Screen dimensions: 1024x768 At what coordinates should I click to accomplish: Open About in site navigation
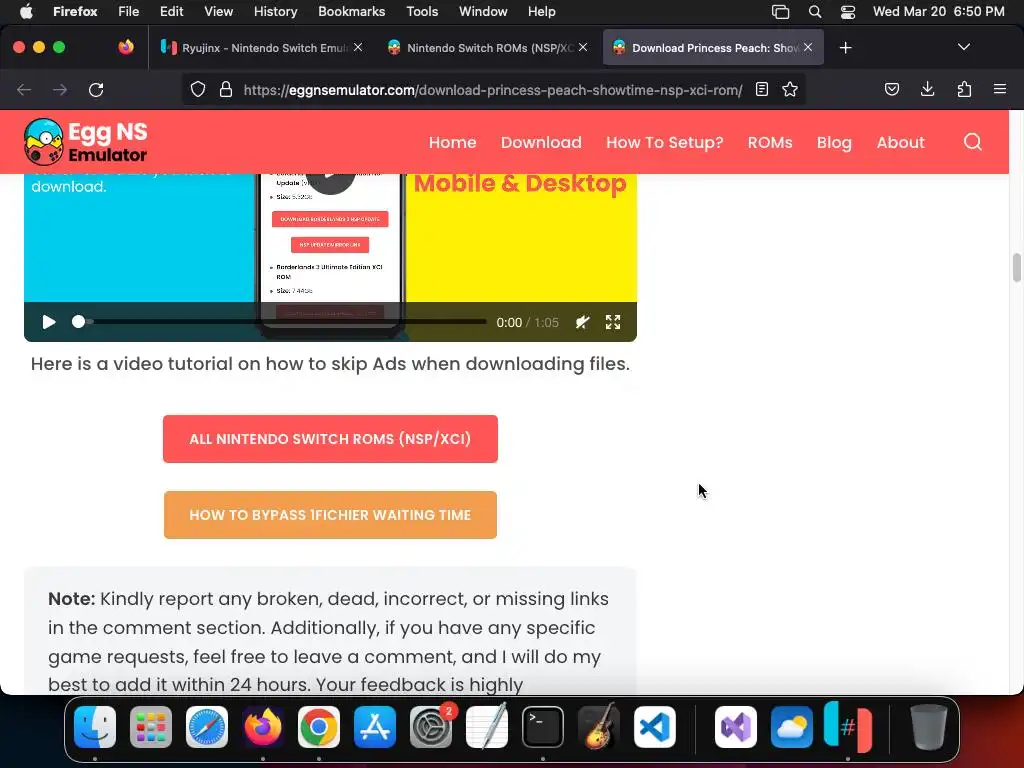point(901,142)
